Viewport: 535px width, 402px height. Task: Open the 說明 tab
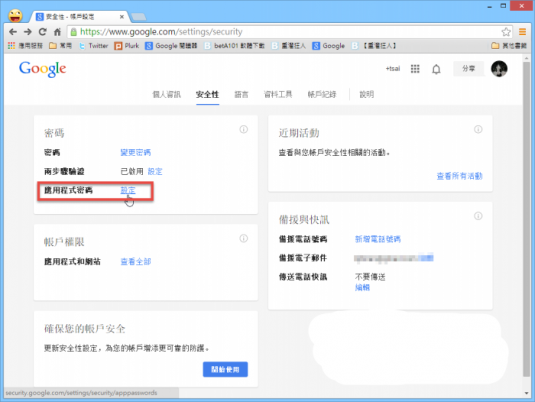point(367,95)
